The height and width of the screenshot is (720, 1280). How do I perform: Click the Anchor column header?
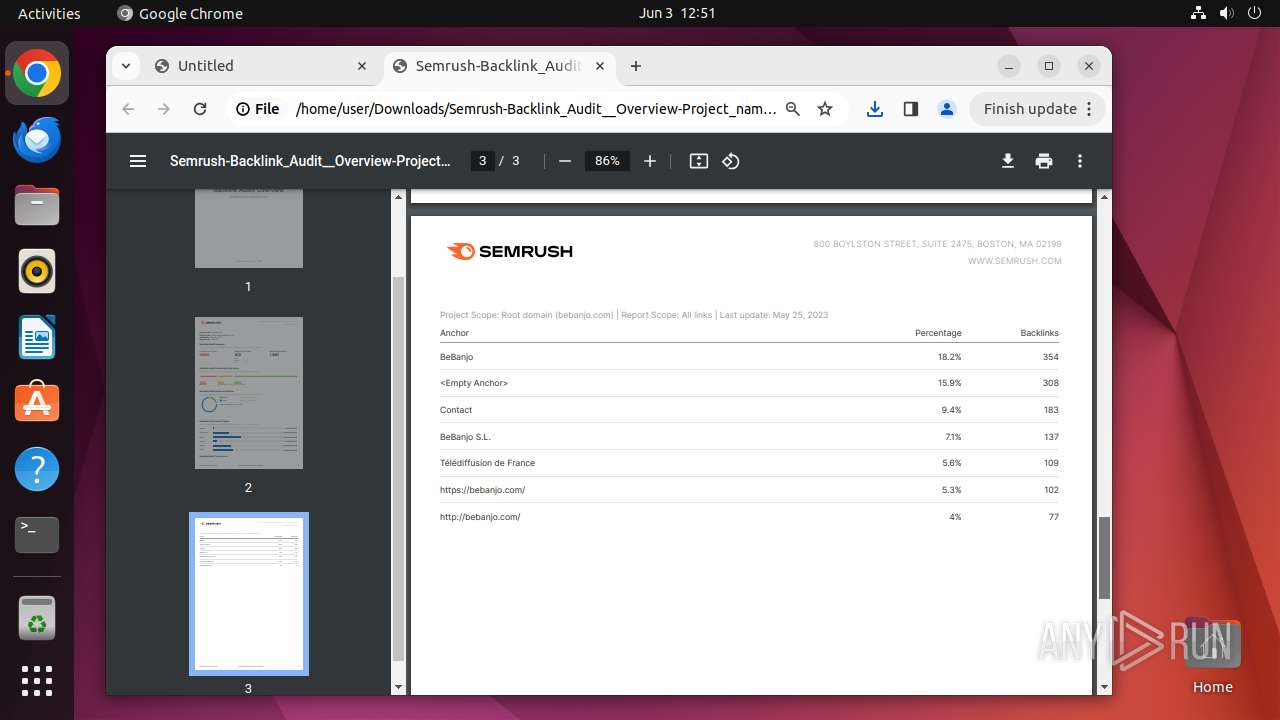pyautogui.click(x=454, y=333)
